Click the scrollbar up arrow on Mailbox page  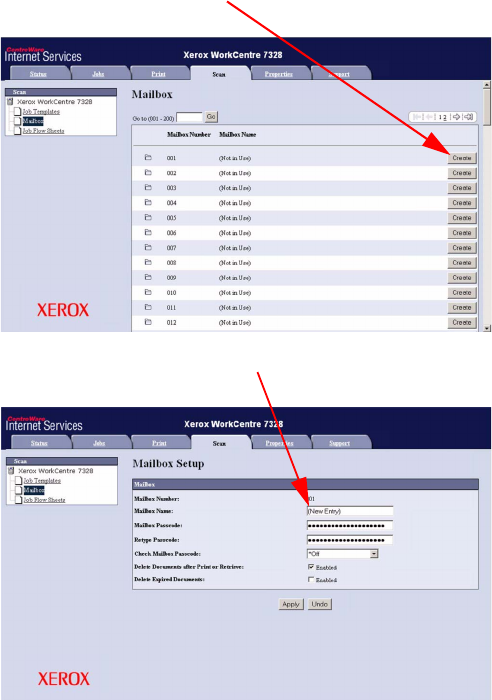point(487,85)
